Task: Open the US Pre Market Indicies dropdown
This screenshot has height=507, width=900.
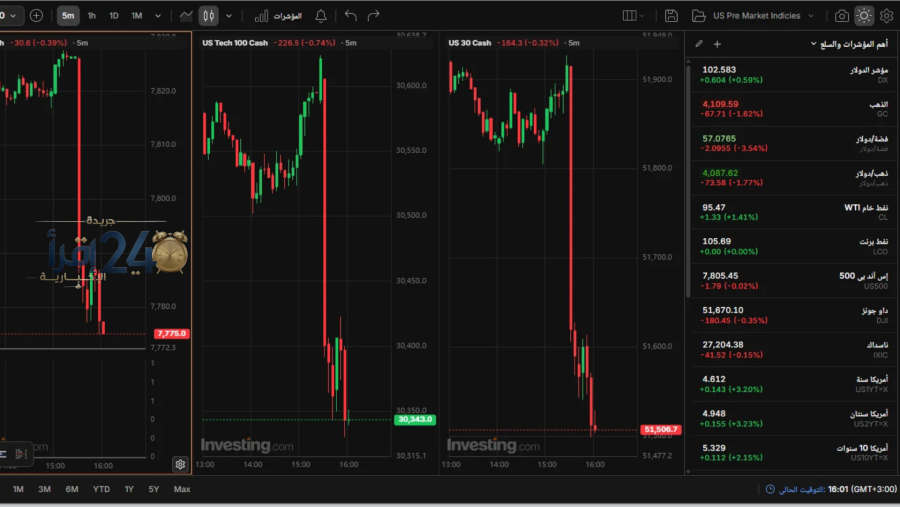Action: (x=763, y=16)
